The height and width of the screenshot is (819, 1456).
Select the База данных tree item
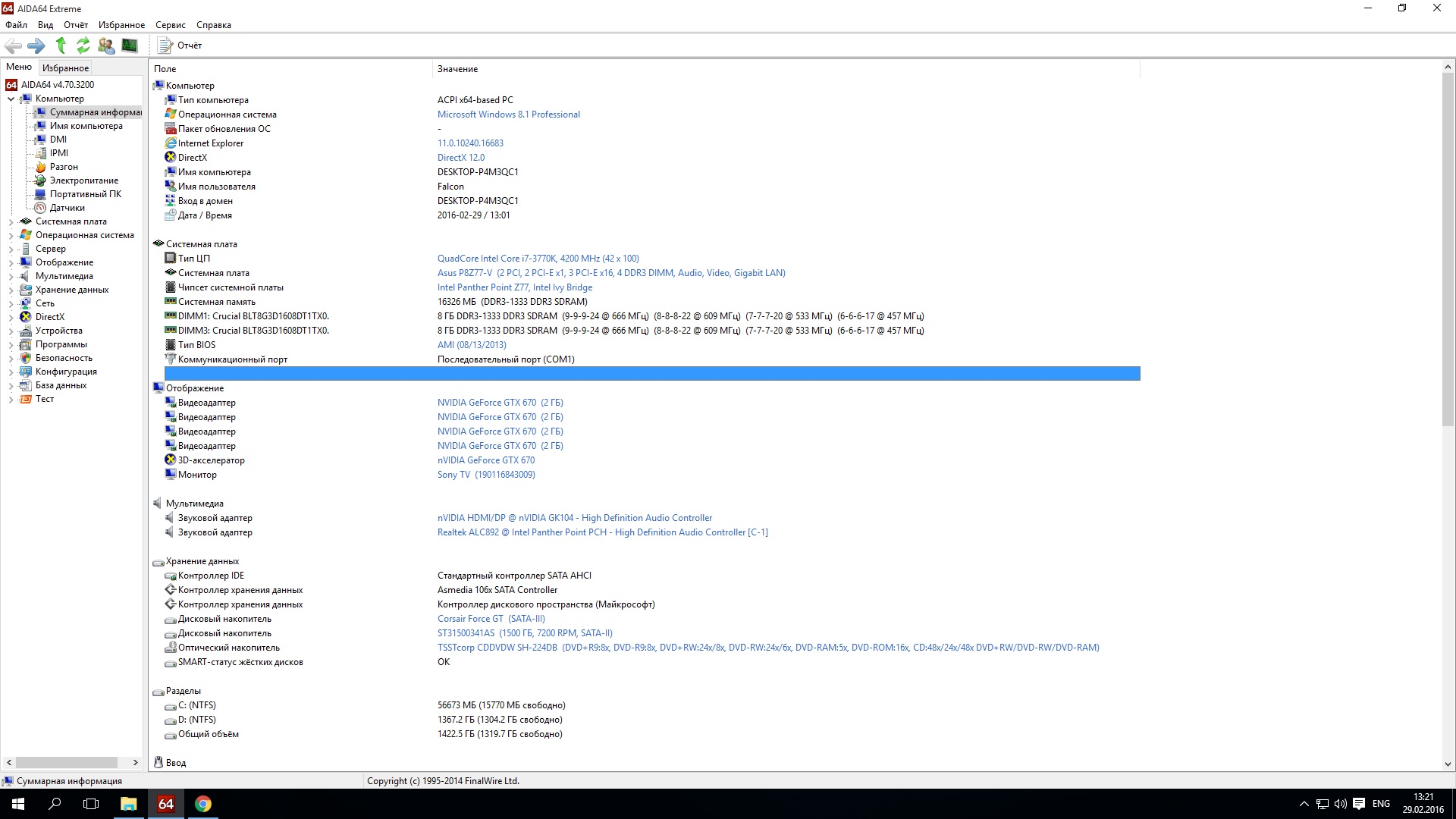pyautogui.click(x=61, y=385)
